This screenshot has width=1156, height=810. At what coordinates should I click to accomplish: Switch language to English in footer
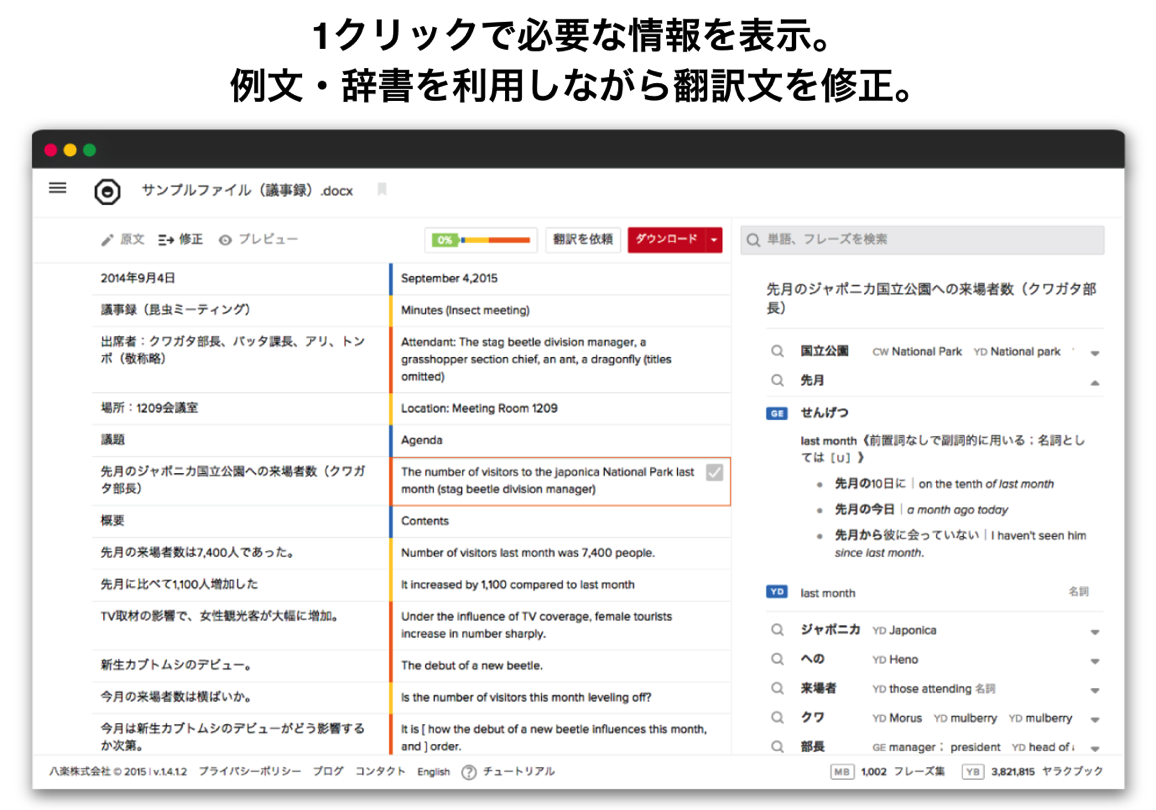(x=434, y=772)
